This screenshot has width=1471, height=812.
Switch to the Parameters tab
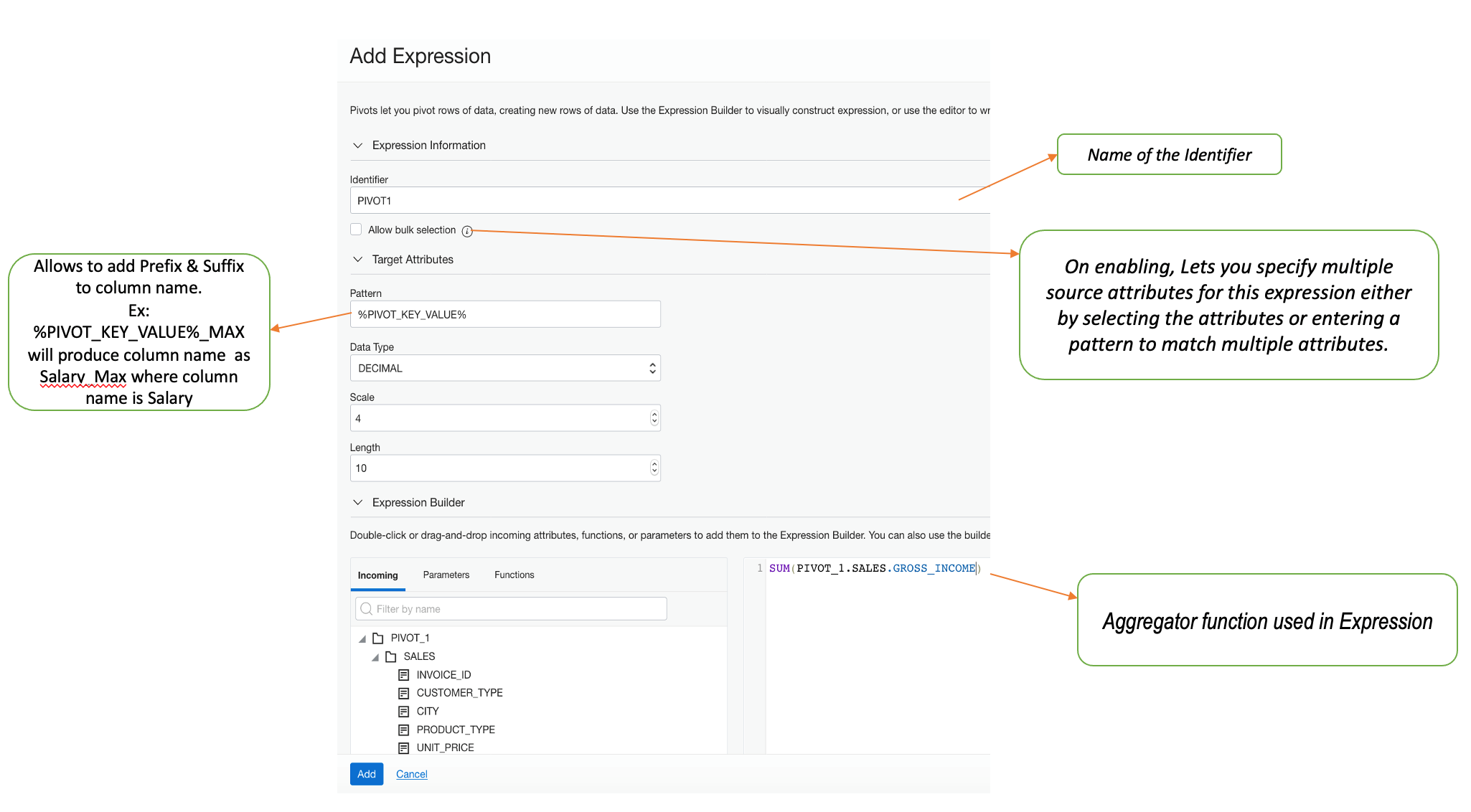pos(446,575)
